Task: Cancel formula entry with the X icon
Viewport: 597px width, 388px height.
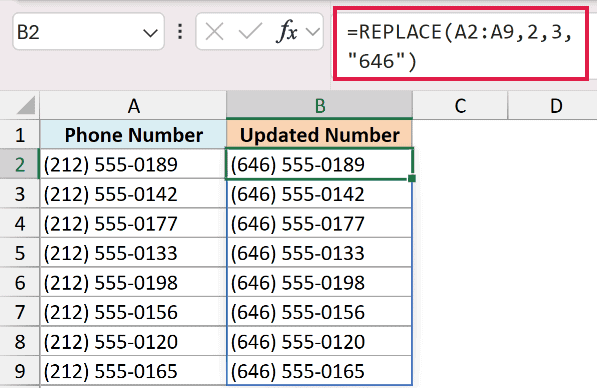Action: pos(214,32)
